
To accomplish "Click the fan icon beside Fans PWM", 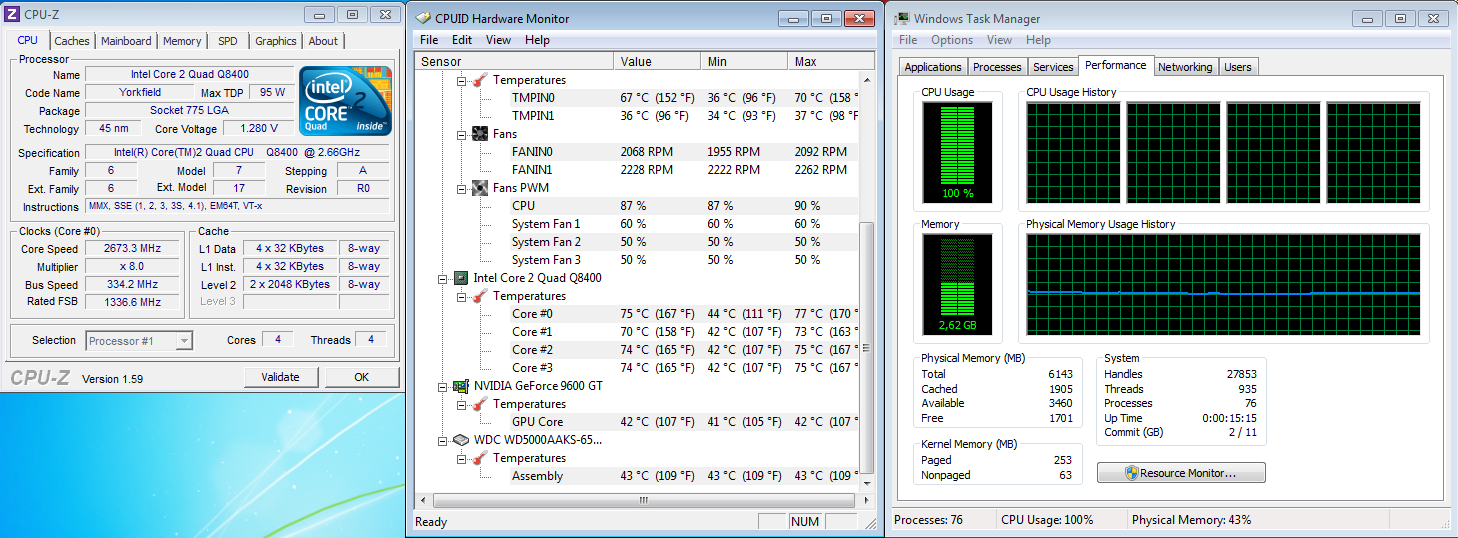I will pos(480,188).
